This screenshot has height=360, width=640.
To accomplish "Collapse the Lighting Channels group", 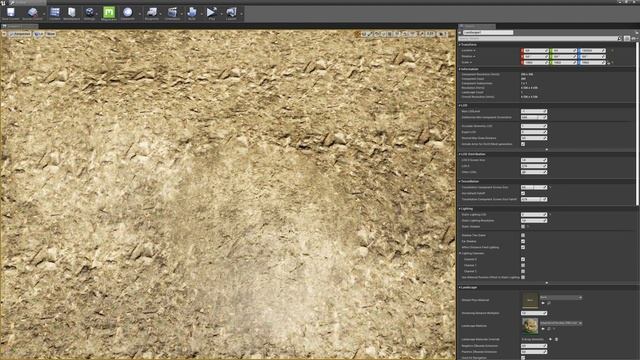I will (461, 253).
